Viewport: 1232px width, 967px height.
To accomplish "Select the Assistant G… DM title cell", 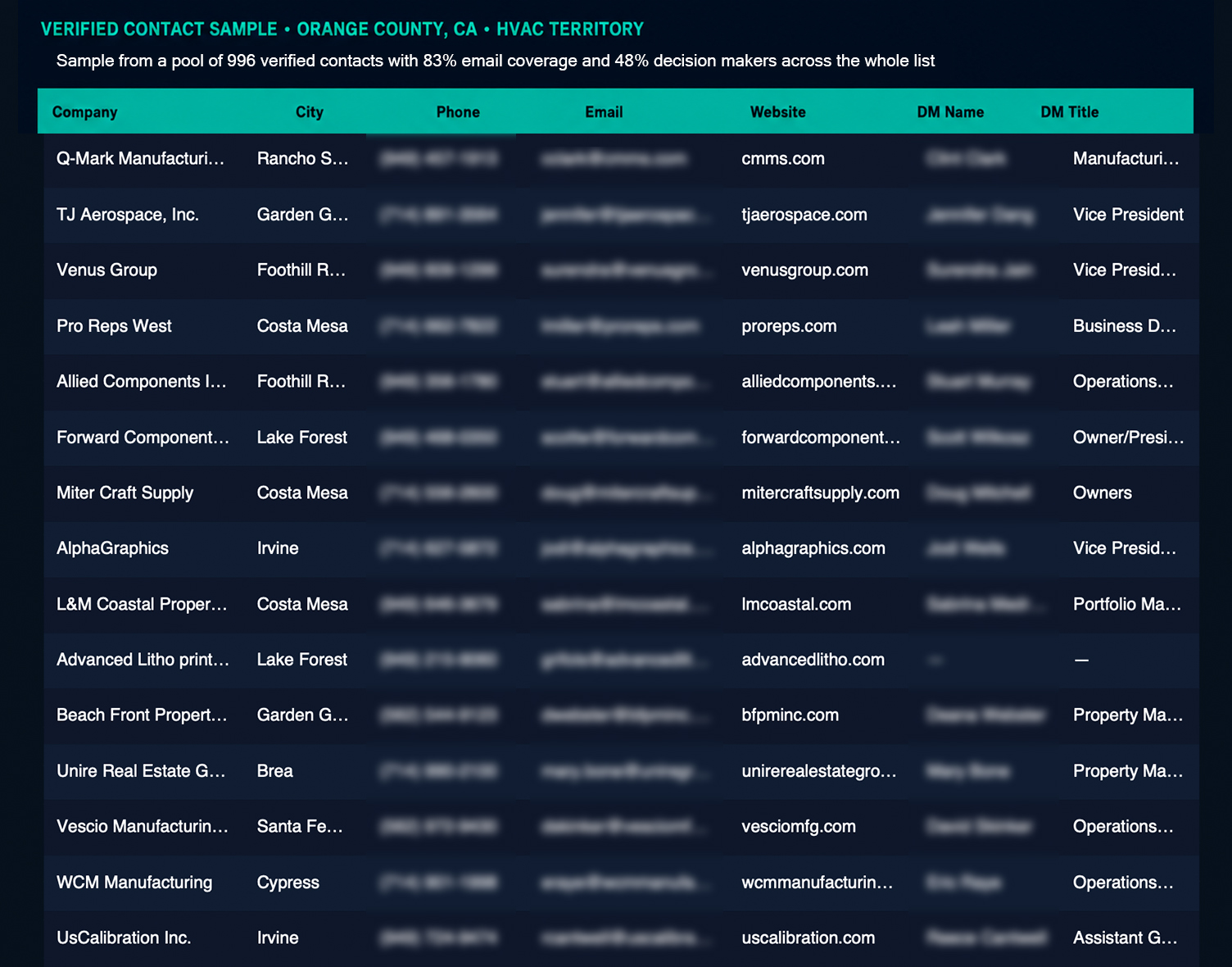I will 1126,938.
